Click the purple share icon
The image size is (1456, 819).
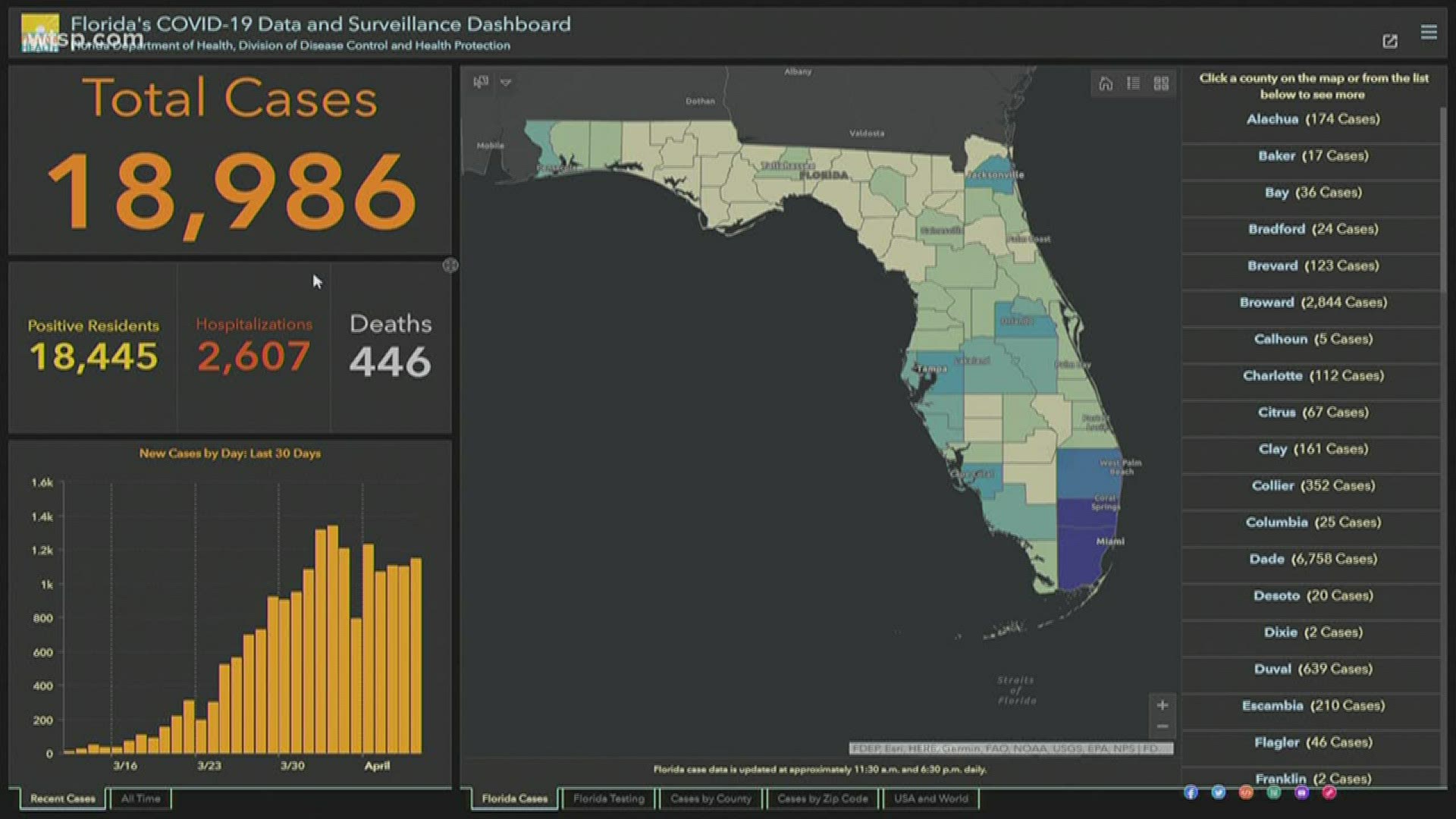point(1301,792)
